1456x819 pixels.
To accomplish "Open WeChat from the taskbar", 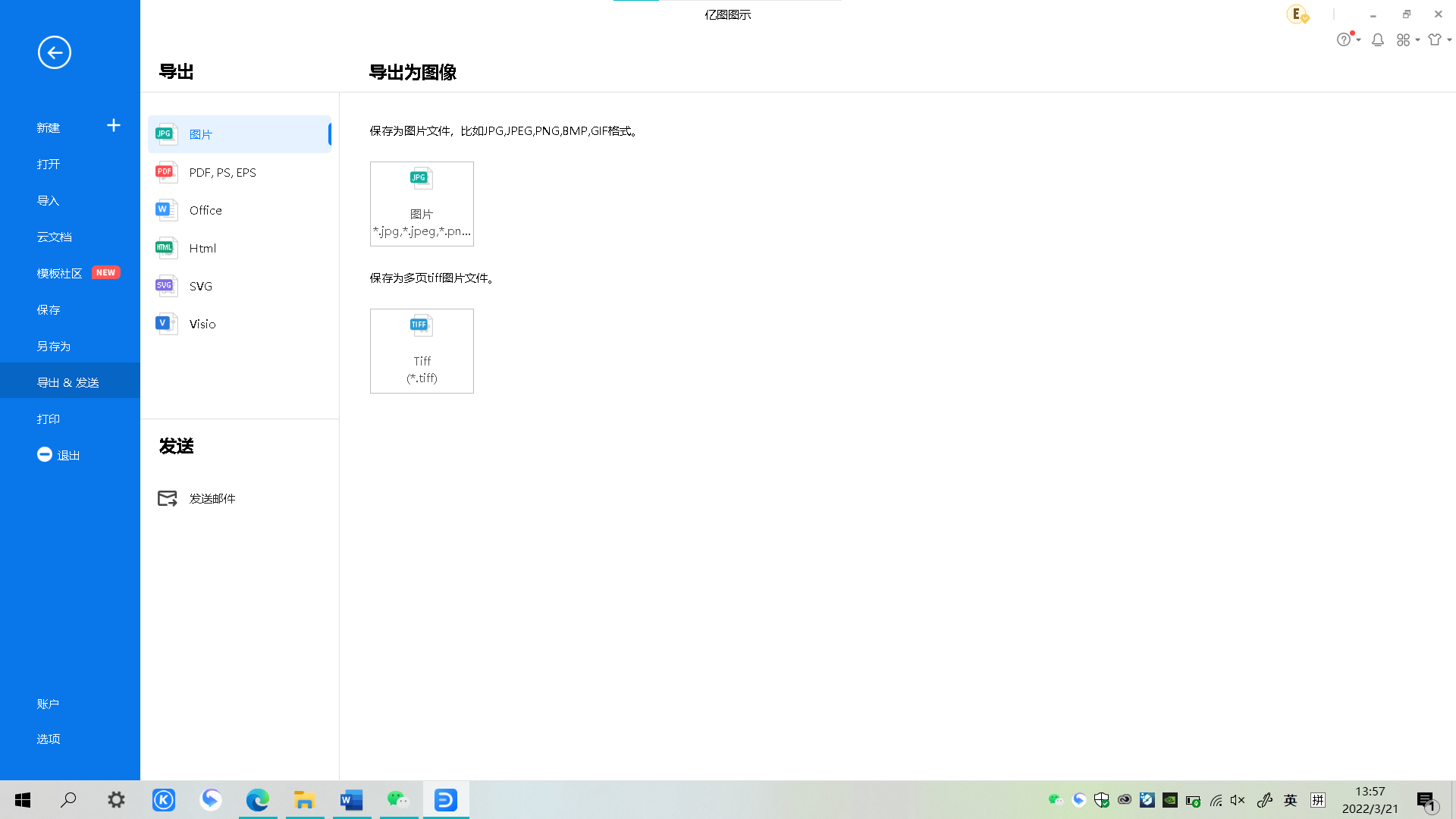I will (399, 799).
